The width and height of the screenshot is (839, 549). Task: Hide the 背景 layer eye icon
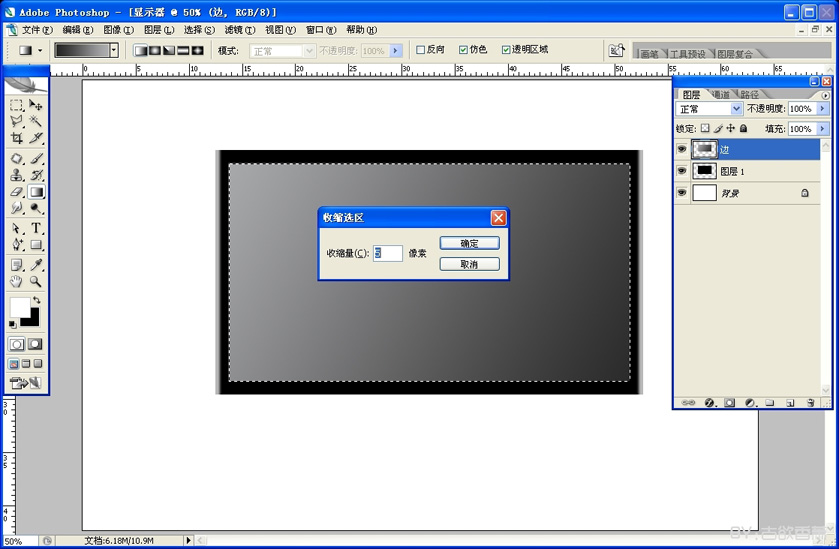pos(682,193)
